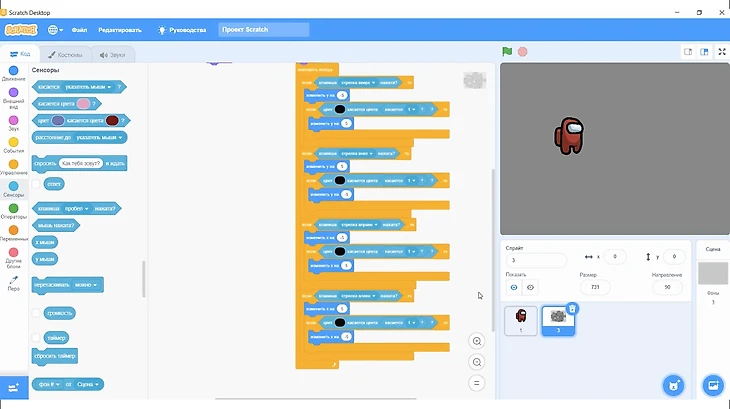
Task: Select the События block category
Action: (x=14, y=145)
